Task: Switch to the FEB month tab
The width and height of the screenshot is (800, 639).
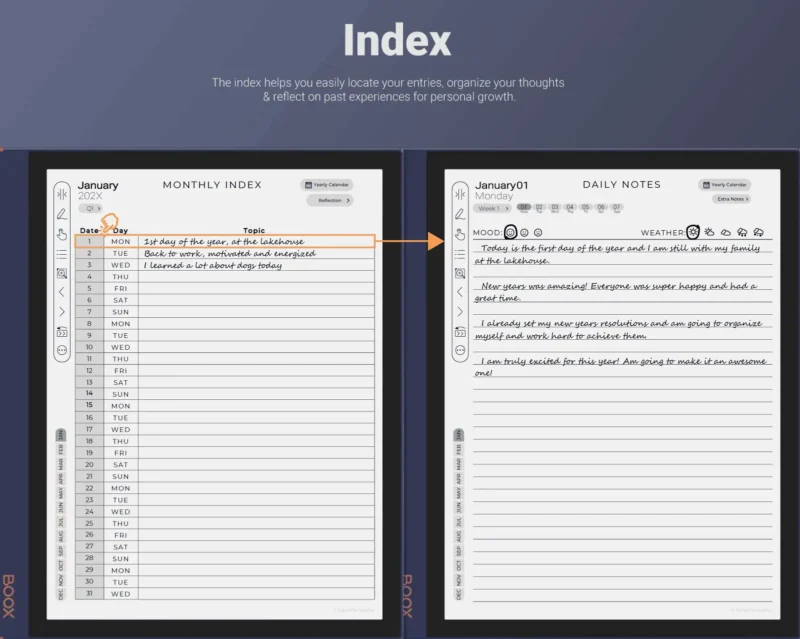Action: click(62, 450)
